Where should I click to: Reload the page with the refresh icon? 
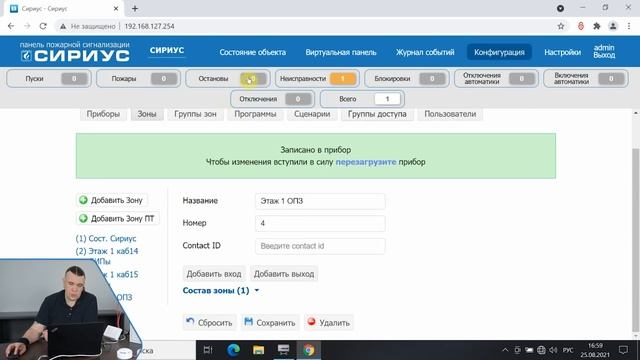coord(43,26)
